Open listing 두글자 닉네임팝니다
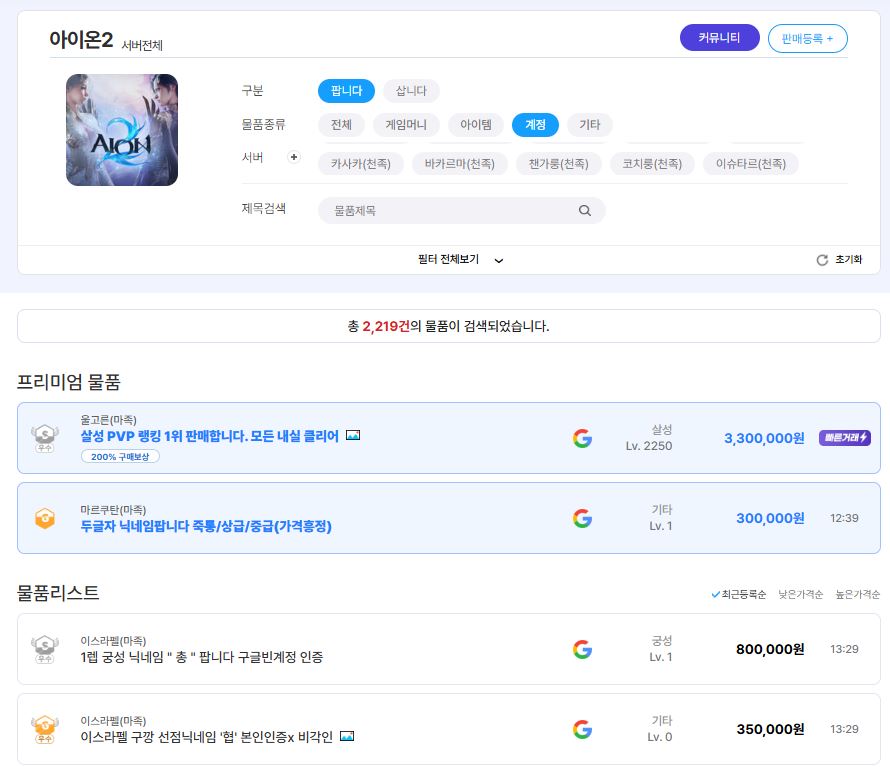890x767 pixels. coord(206,526)
